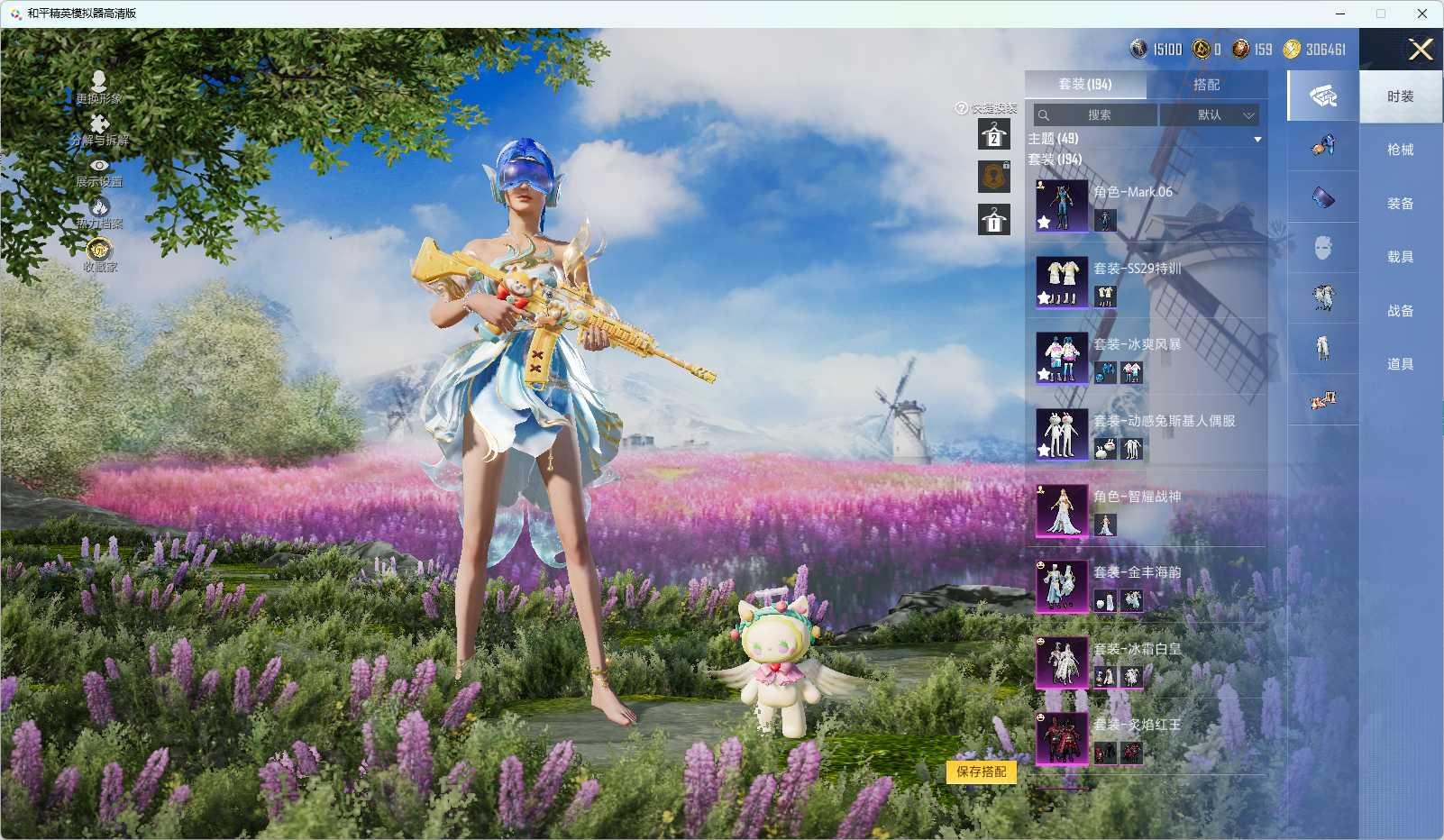Select the blue headwear category icon

1323,196
